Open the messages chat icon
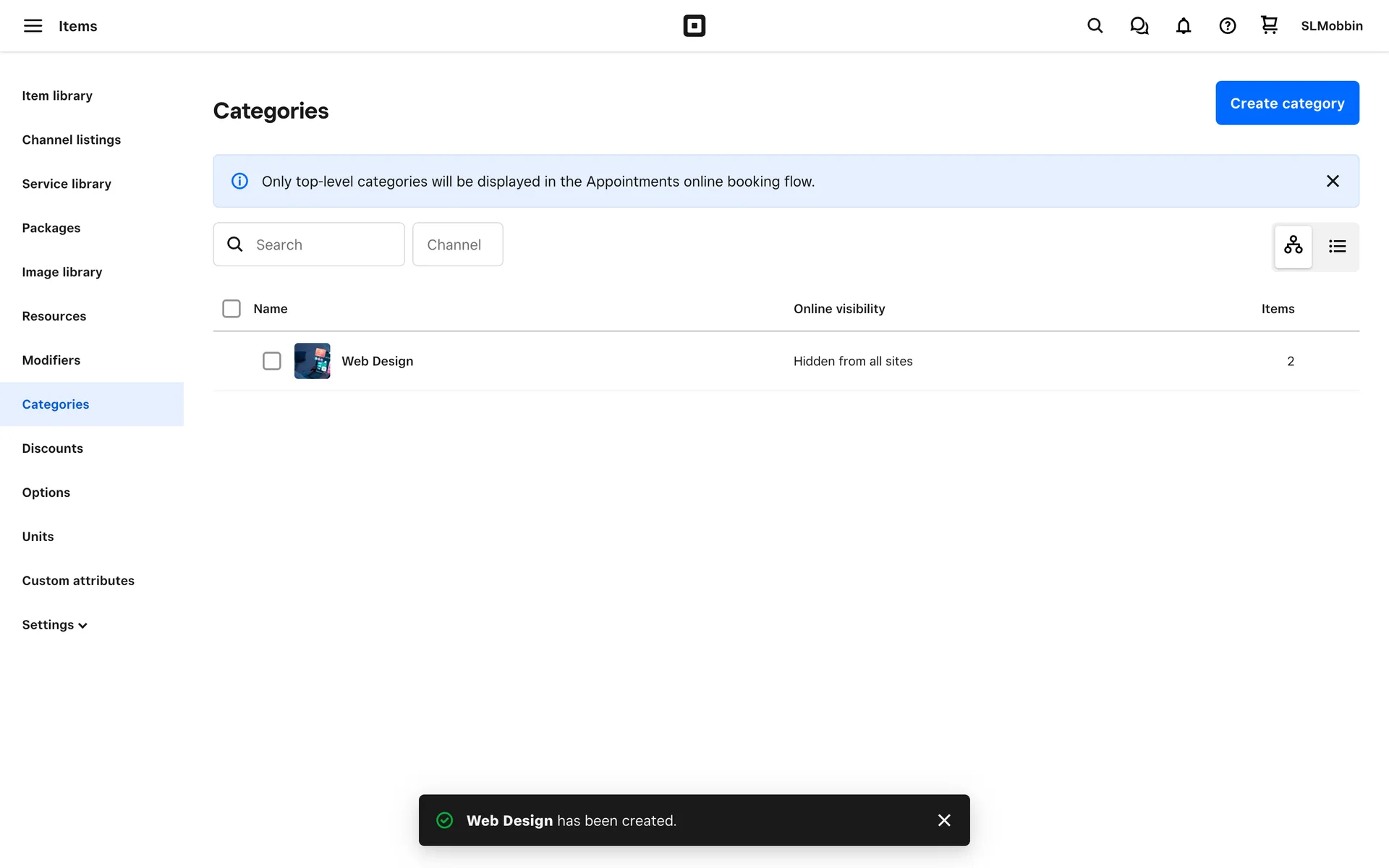The image size is (1389, 868). (x=1139, y=26)
